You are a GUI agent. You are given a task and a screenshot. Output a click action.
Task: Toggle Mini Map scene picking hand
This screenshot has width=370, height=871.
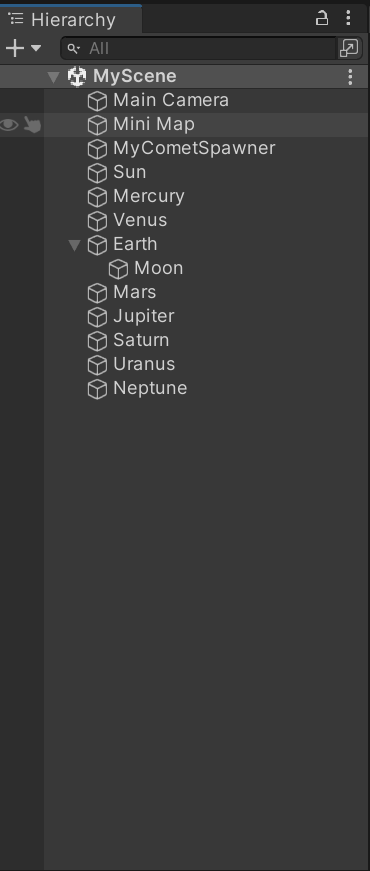[33, 124]
